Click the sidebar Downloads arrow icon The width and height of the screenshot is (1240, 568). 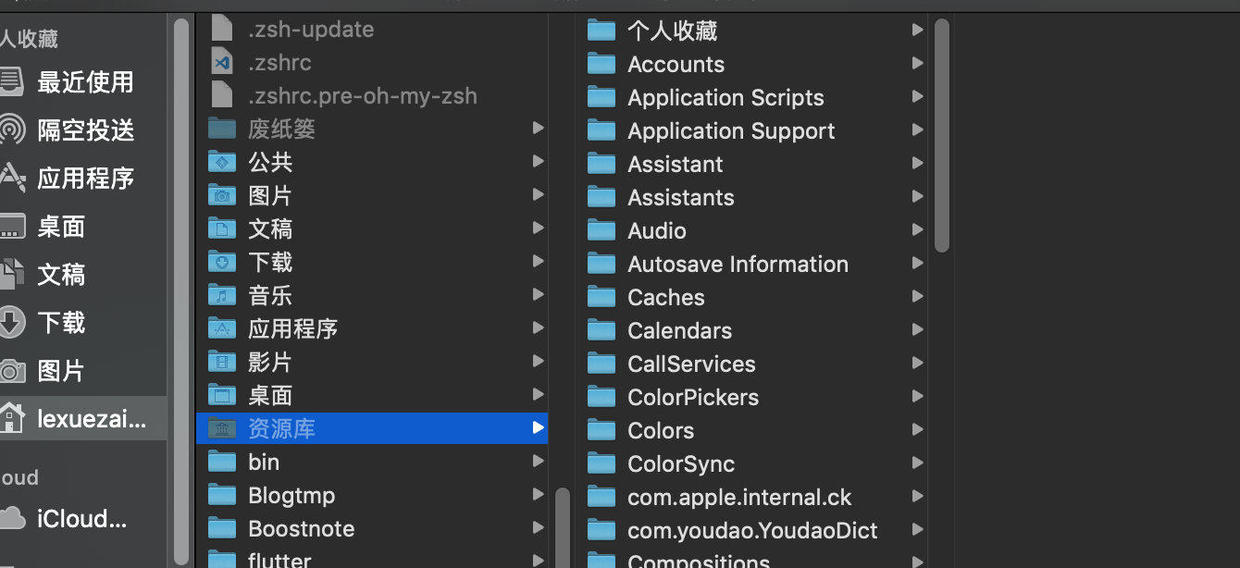tap(11, 322)
